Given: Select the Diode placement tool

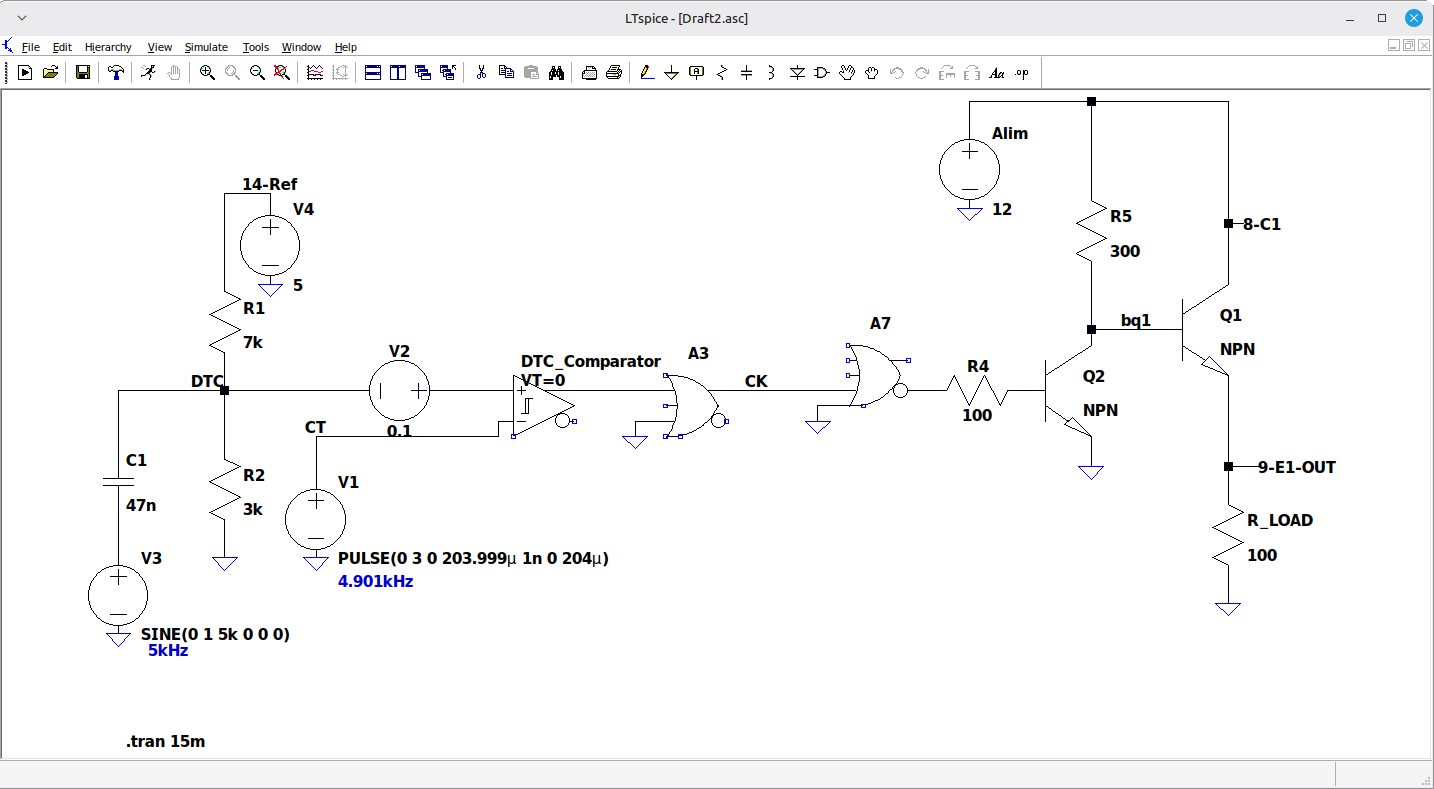Looking at the screenshot, I should [797, 72].
